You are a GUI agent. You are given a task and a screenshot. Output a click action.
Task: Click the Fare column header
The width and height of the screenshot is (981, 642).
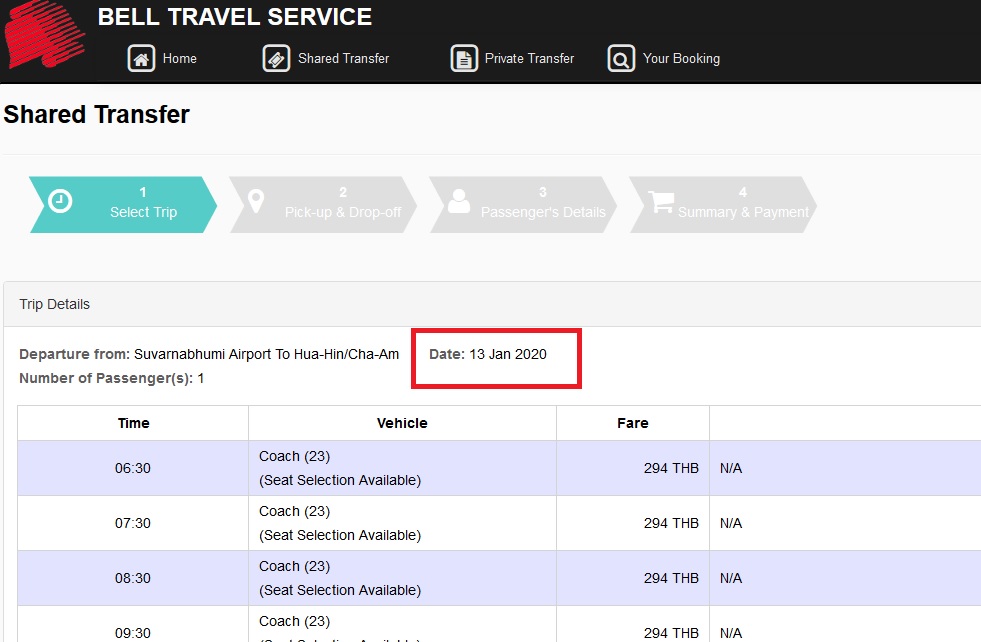point(631,422)
